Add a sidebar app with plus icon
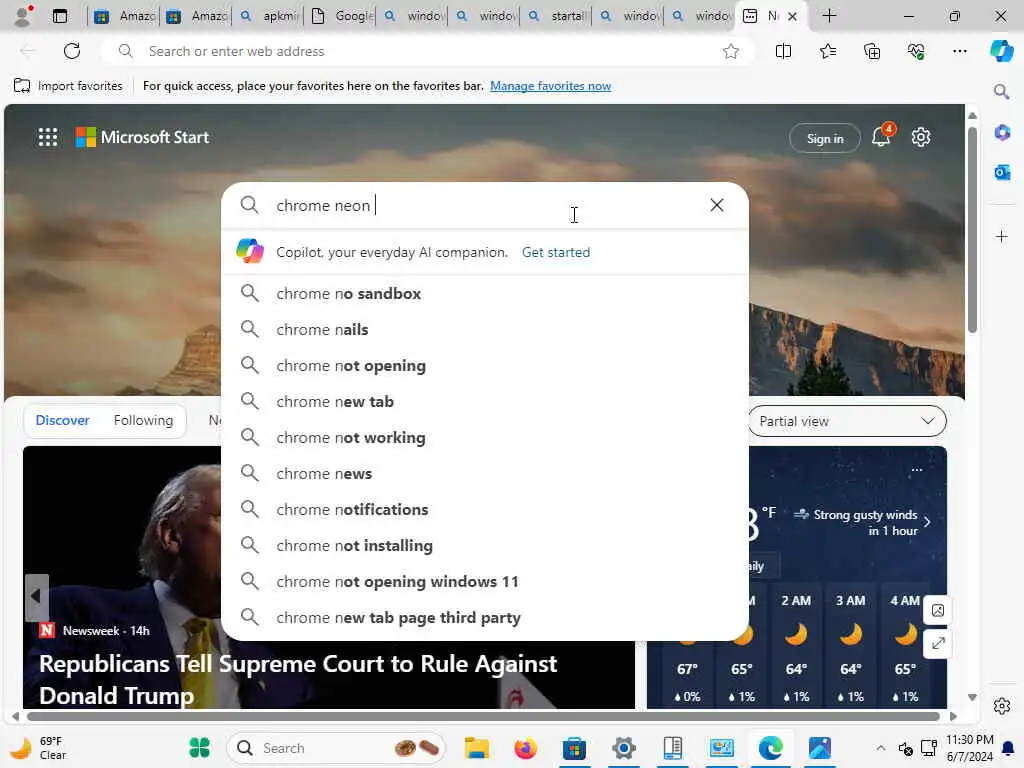Image resolution: width=1024 pixels, height=768 pixels. tap(1002, 236)
